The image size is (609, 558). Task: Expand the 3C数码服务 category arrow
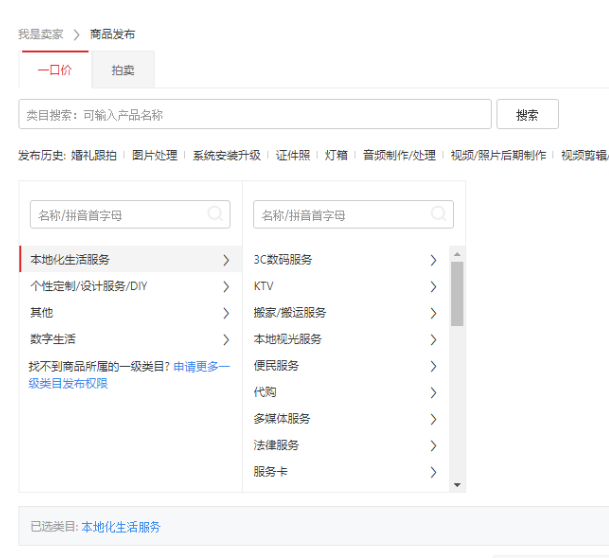click(433, 260)
